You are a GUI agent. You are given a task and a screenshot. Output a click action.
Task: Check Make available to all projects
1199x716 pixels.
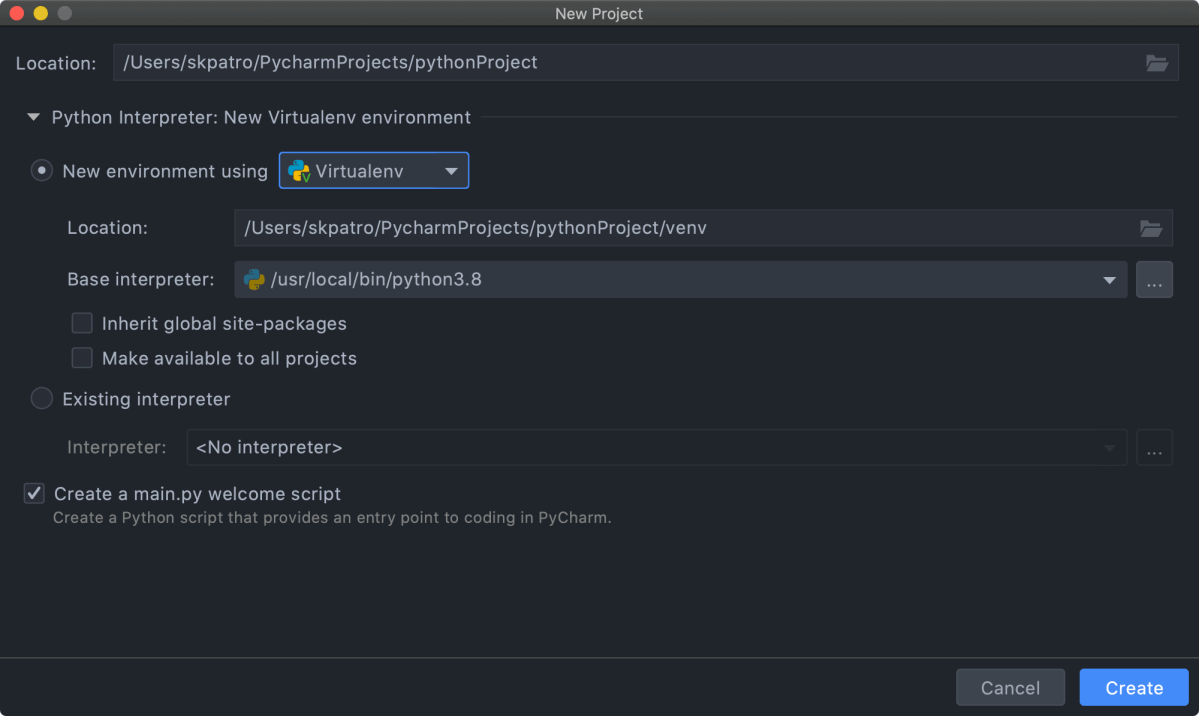point(82,358)
